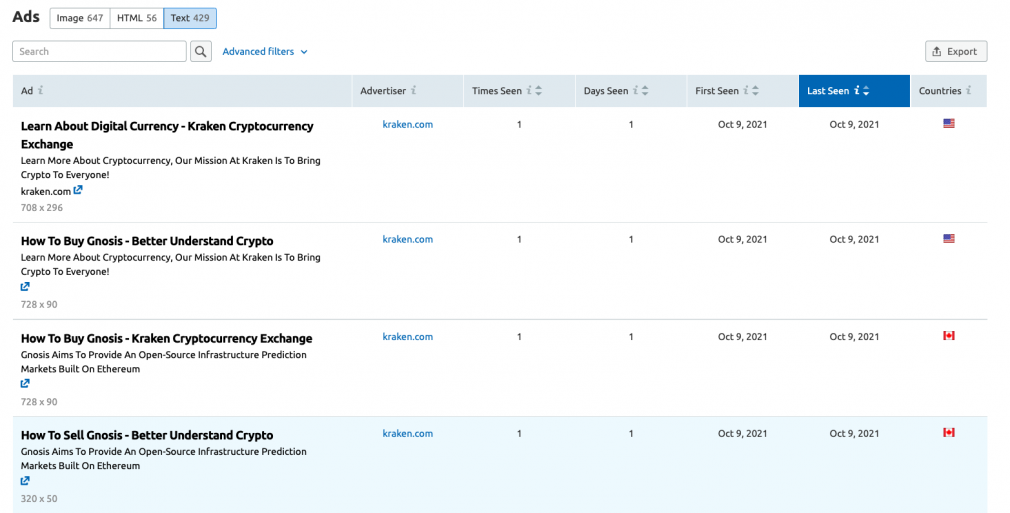1010x513 pixels.
Task: Click the US flag in first ad row
Action: click(x=949, y=124)
